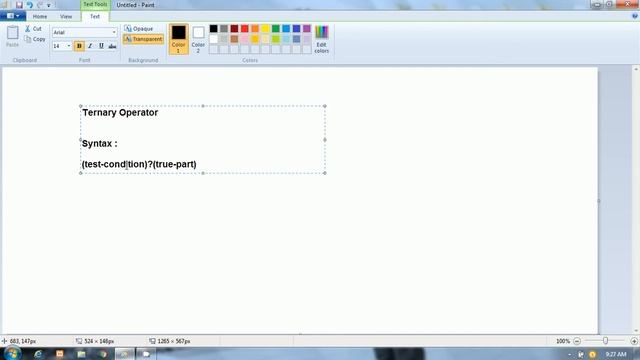Click the Paste clipboard button
Image resolution: width=640 pixels, height=360 pixels.
coord(12,36)
